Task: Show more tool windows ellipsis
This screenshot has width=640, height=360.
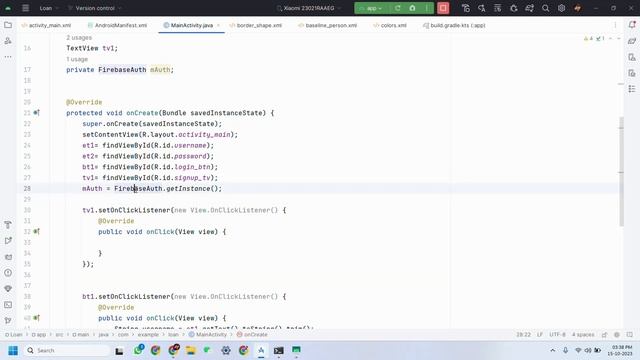Action: 8,57
